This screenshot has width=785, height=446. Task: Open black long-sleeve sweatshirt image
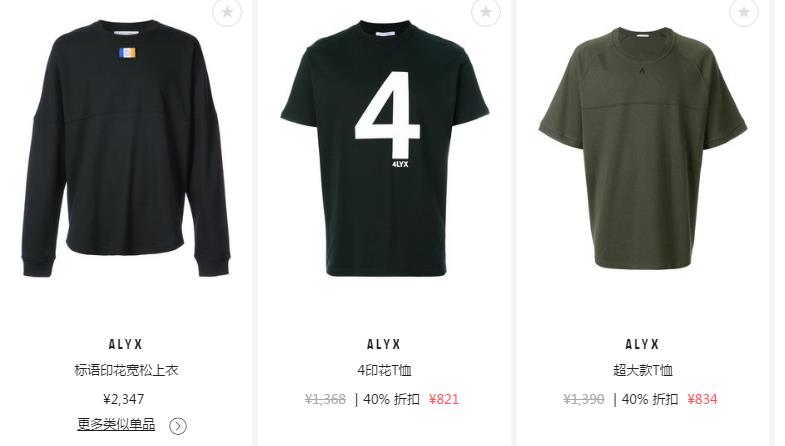[x=126, y=149]
